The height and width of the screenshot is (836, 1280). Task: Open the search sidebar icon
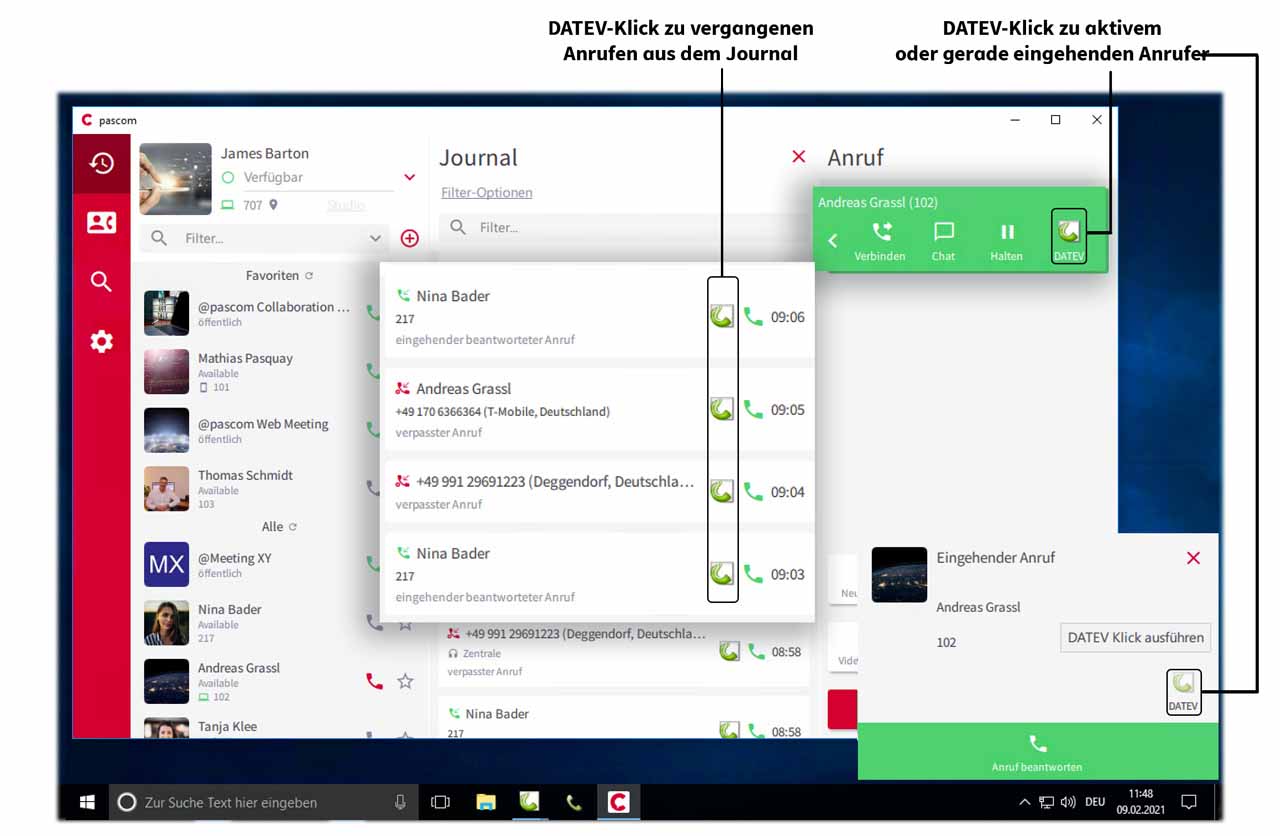[x=101, y=282]
